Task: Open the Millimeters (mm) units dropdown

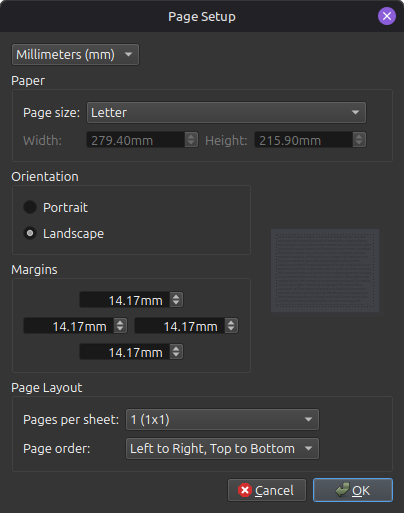Action: coord(75,54)
